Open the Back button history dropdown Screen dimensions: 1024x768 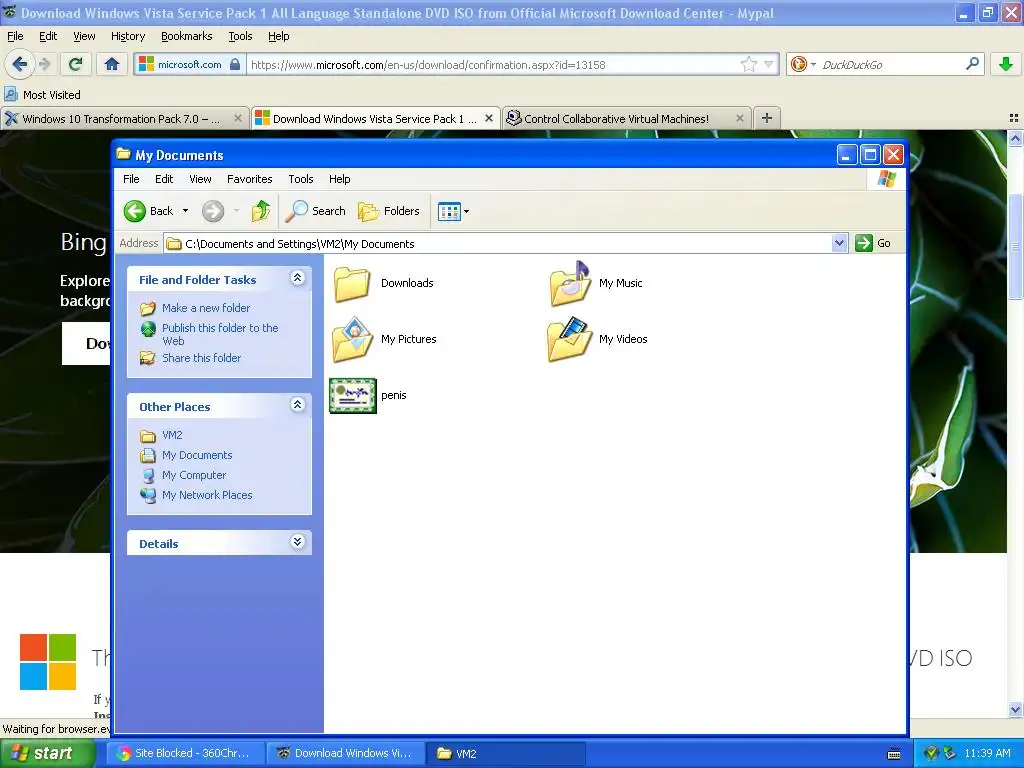coord(185,211)
